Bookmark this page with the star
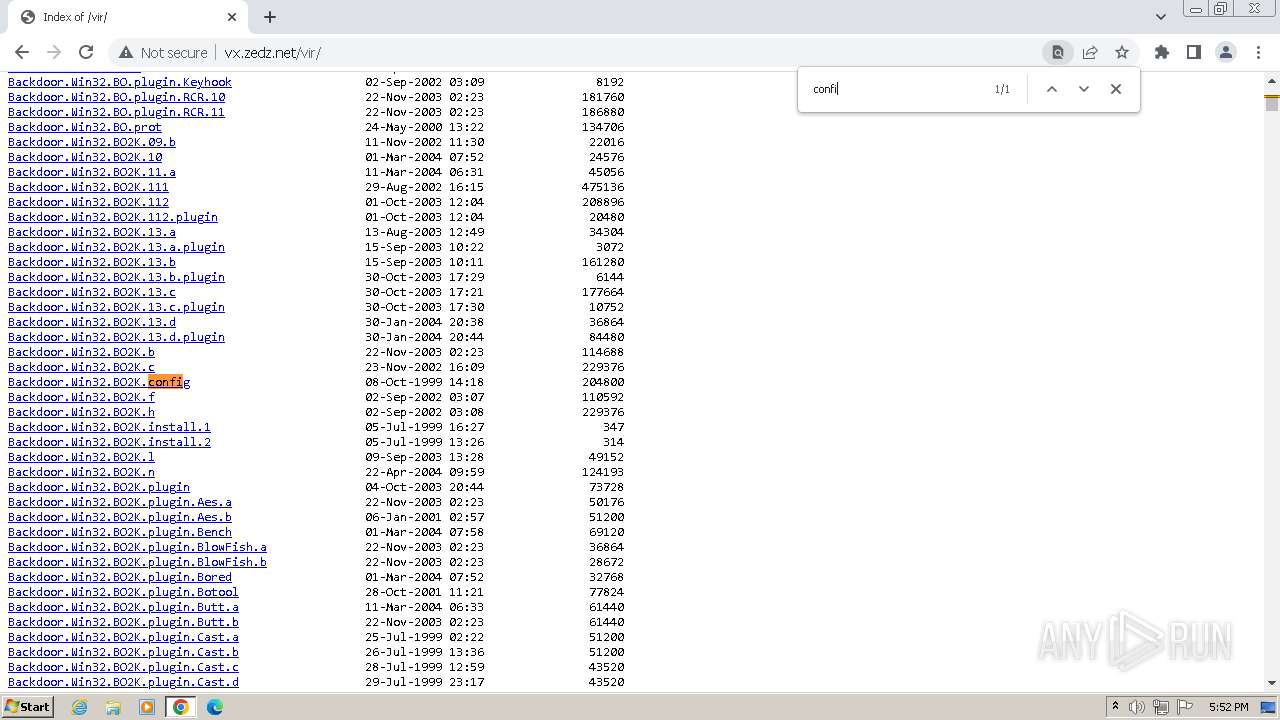The height and width of the screenshot is (720, 1280). (1122, 52)
